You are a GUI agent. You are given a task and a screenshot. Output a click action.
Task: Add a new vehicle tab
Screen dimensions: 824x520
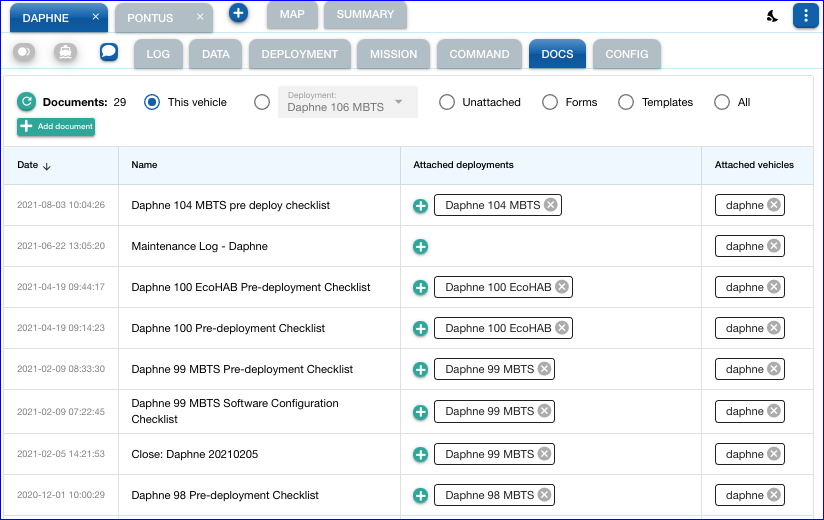coord(238,13)
